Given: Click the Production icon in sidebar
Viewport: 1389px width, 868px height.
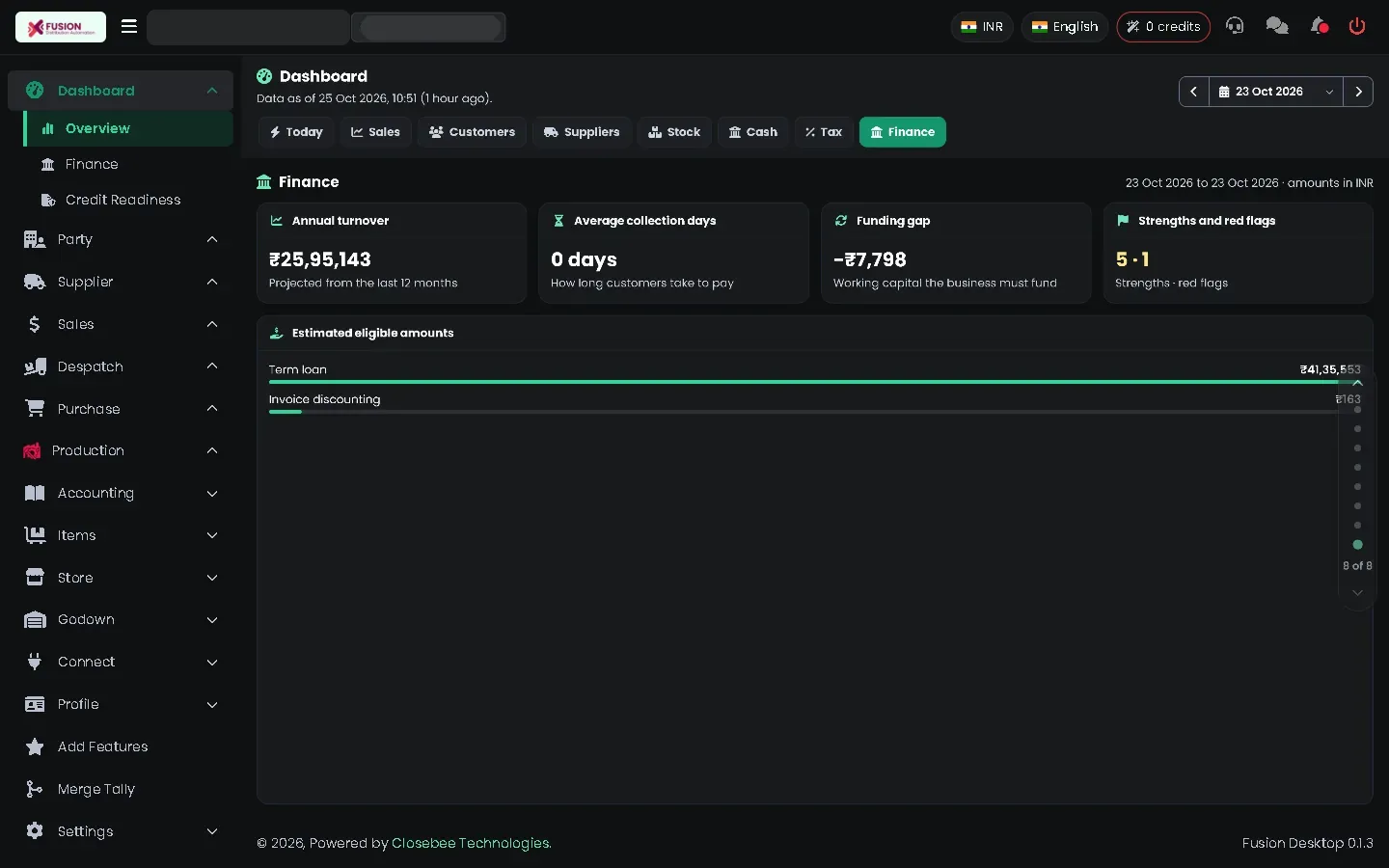Looking at the screenshot, I should point(32,450).
